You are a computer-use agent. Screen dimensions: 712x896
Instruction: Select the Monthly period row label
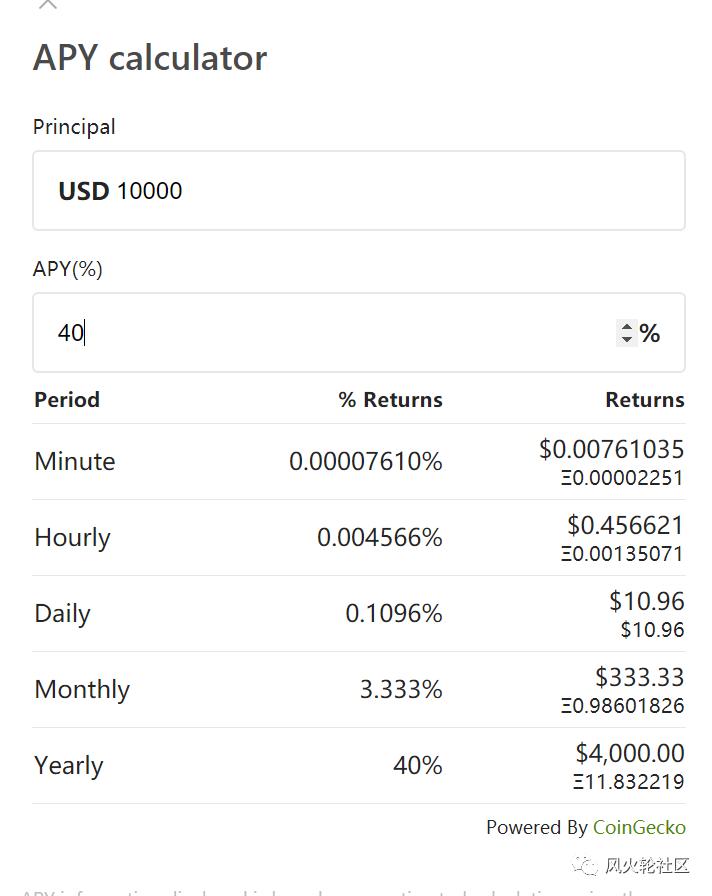coord(82,689)
